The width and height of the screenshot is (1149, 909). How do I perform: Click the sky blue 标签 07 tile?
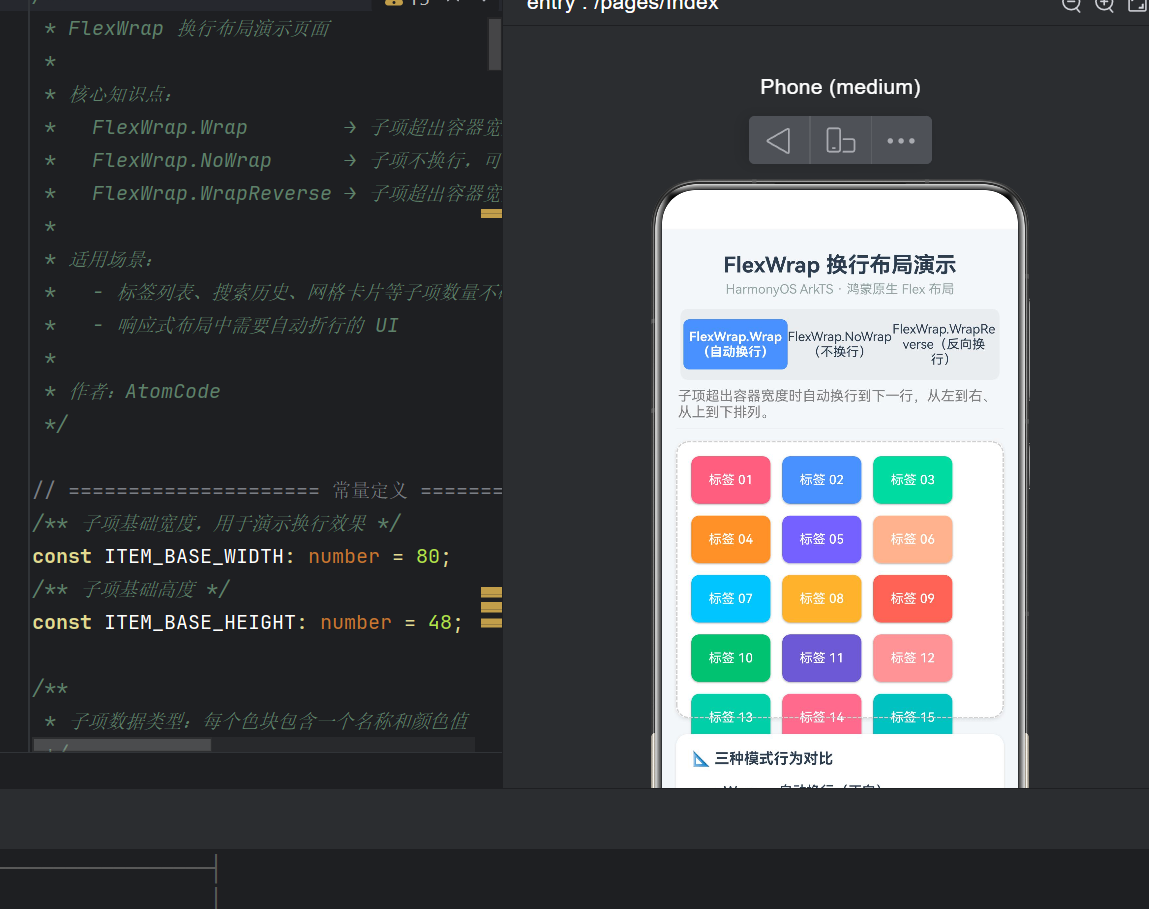tap(731, 598)
